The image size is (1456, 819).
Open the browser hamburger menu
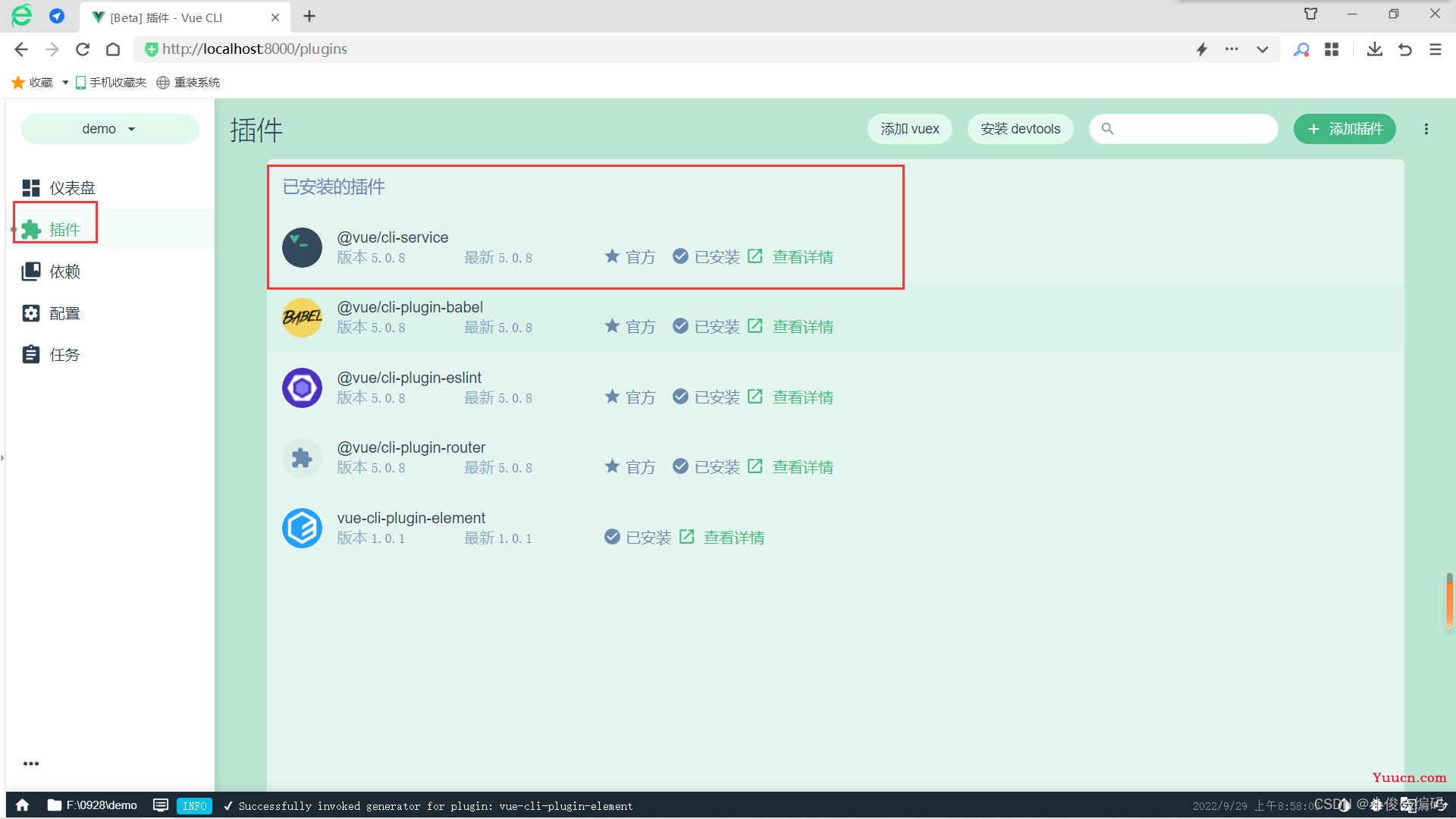[x=1436, y=49]
